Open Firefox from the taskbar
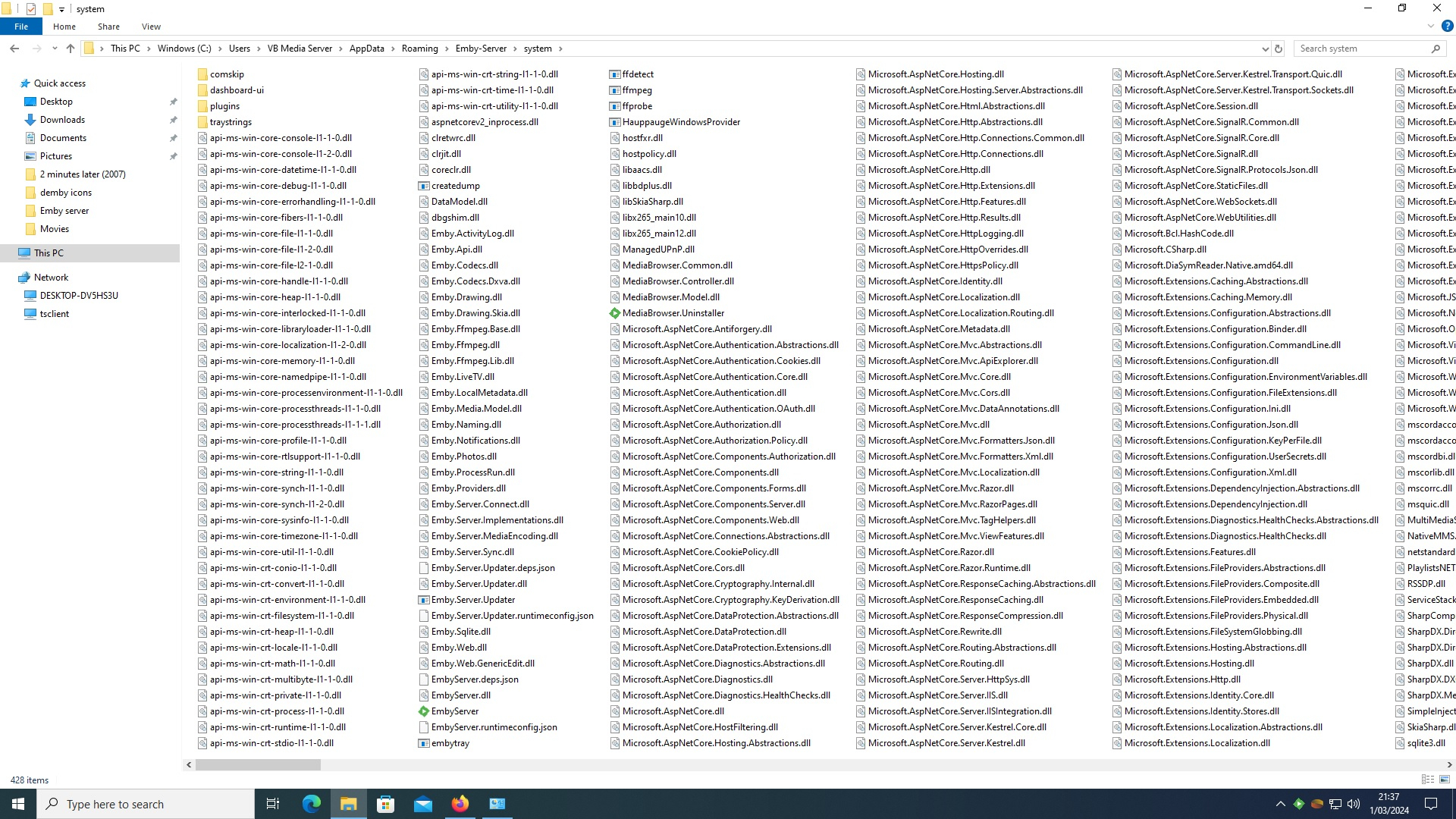 (x=460, y=804)
